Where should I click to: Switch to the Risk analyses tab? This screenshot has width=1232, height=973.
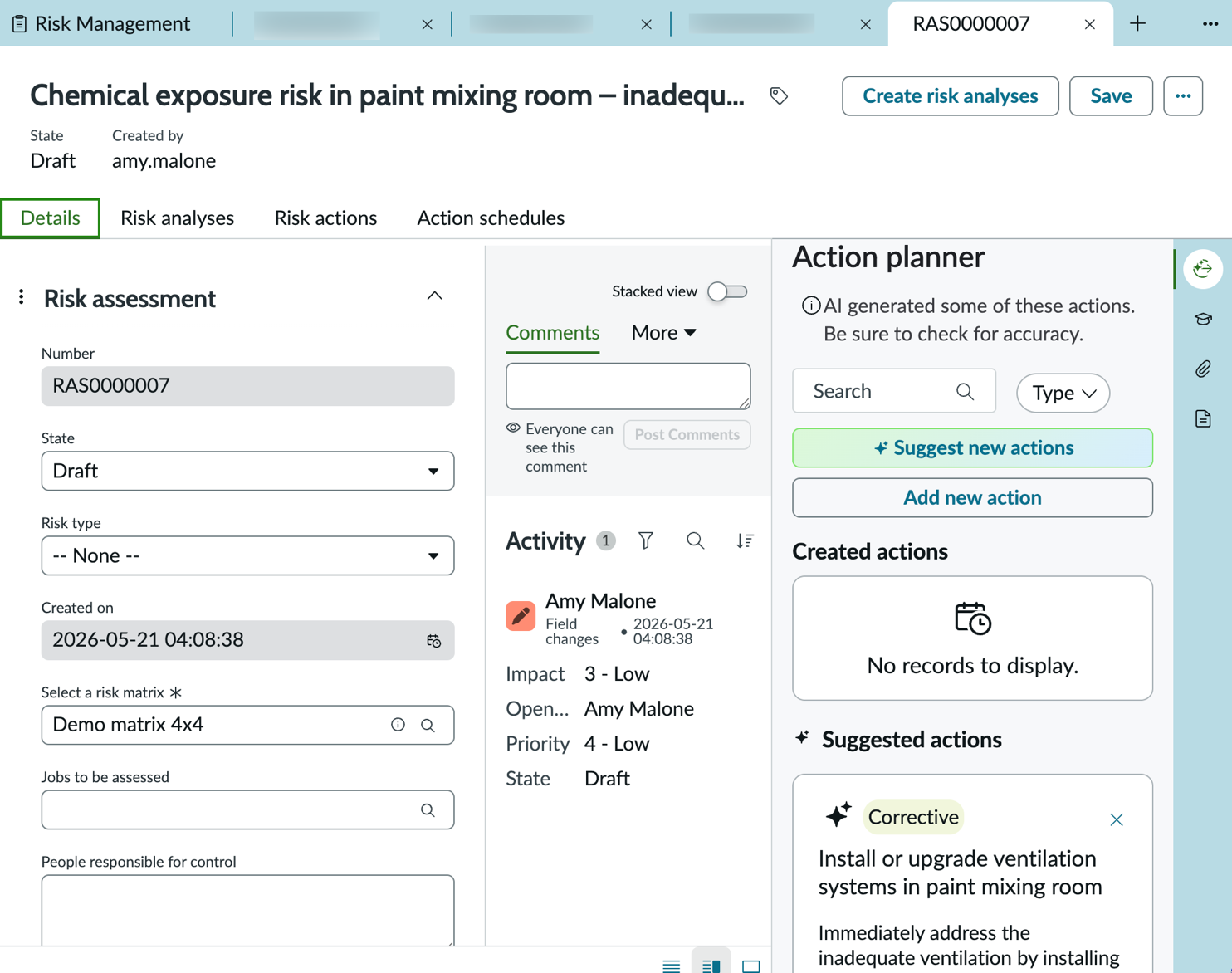[x=177, y=218]
